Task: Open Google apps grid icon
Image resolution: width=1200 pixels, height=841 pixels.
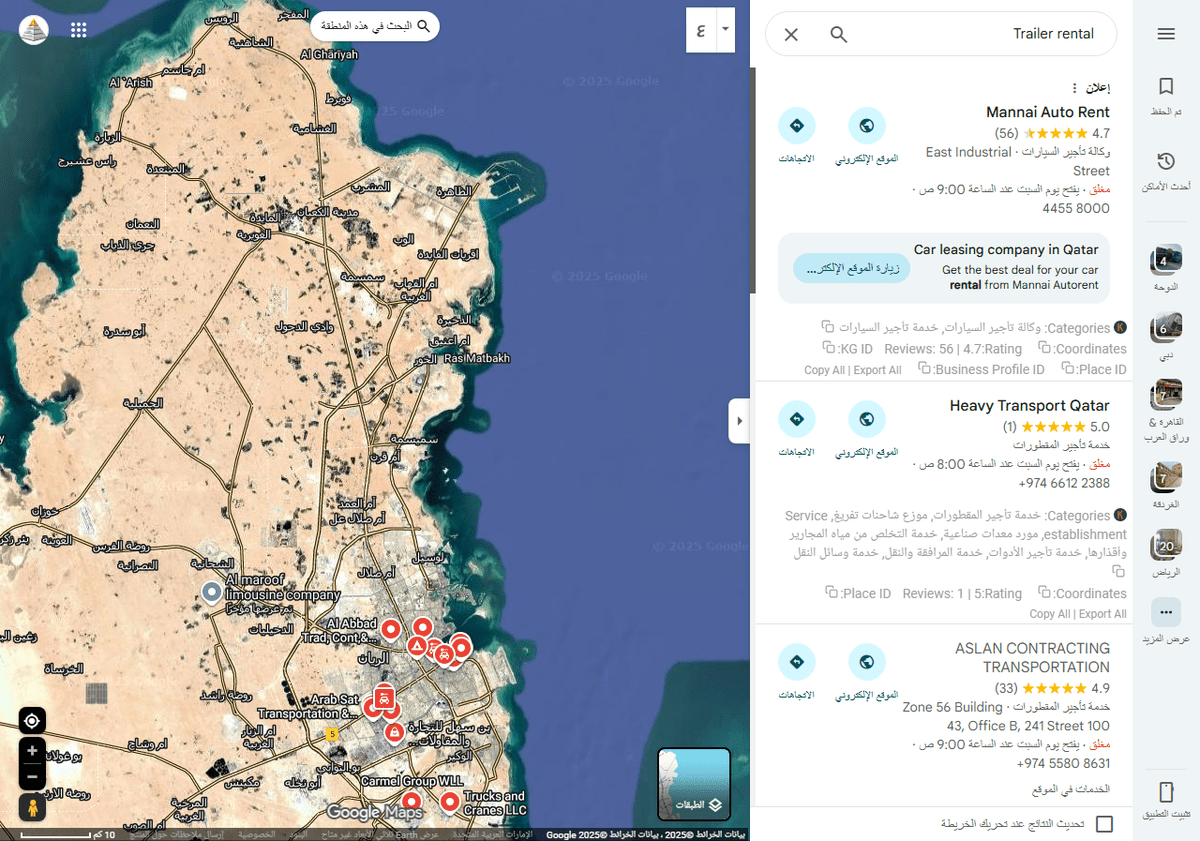Action: (79, 29)
